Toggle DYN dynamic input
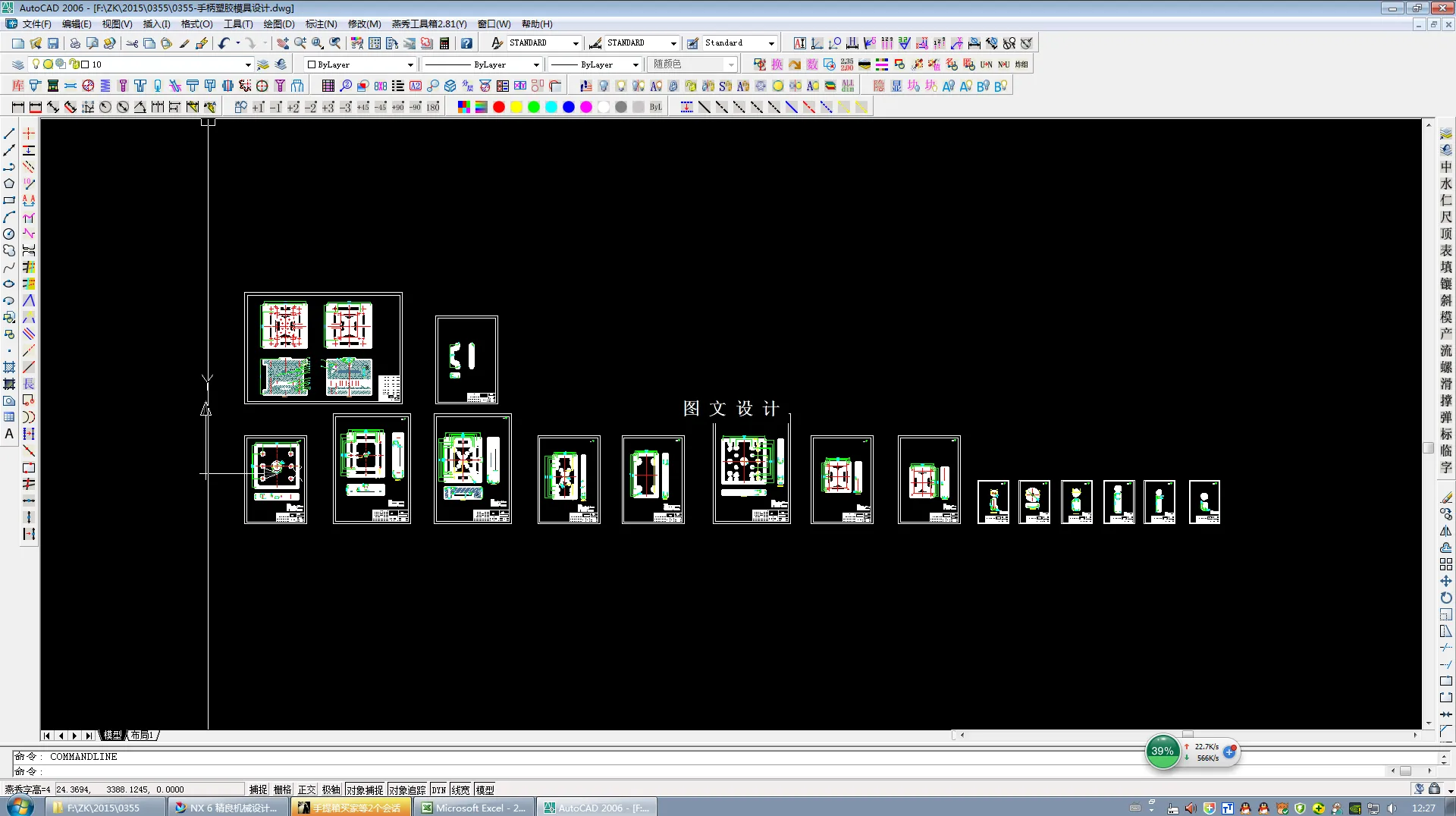The height and width of the screenshot is (816, 1456). tap(439, 789)
